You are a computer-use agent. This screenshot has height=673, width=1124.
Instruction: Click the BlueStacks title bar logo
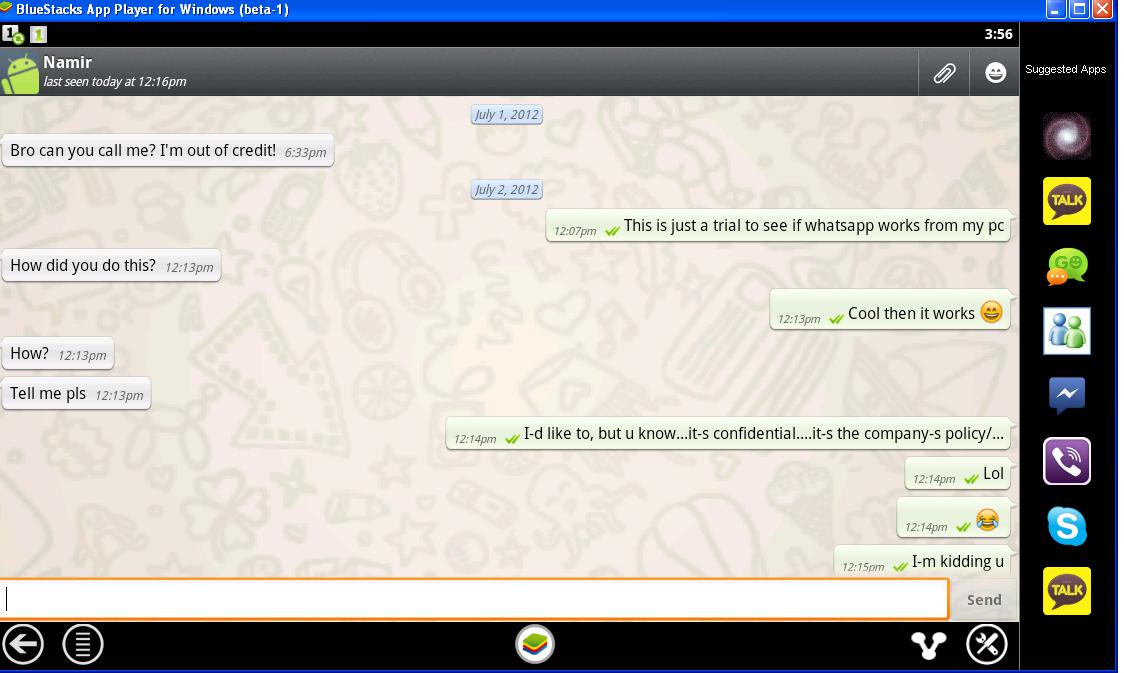tap(6, 9)
